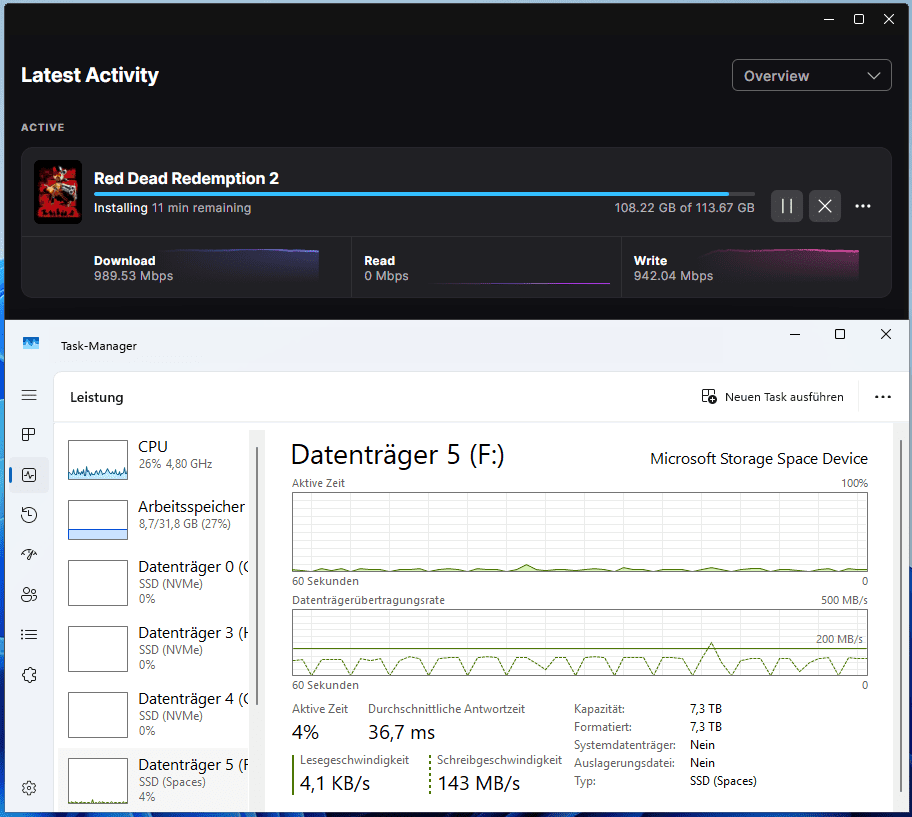Select the Arbeitsspeicher performance entry
The height and width of the screenshot is (817, 912).
(155, 519)
